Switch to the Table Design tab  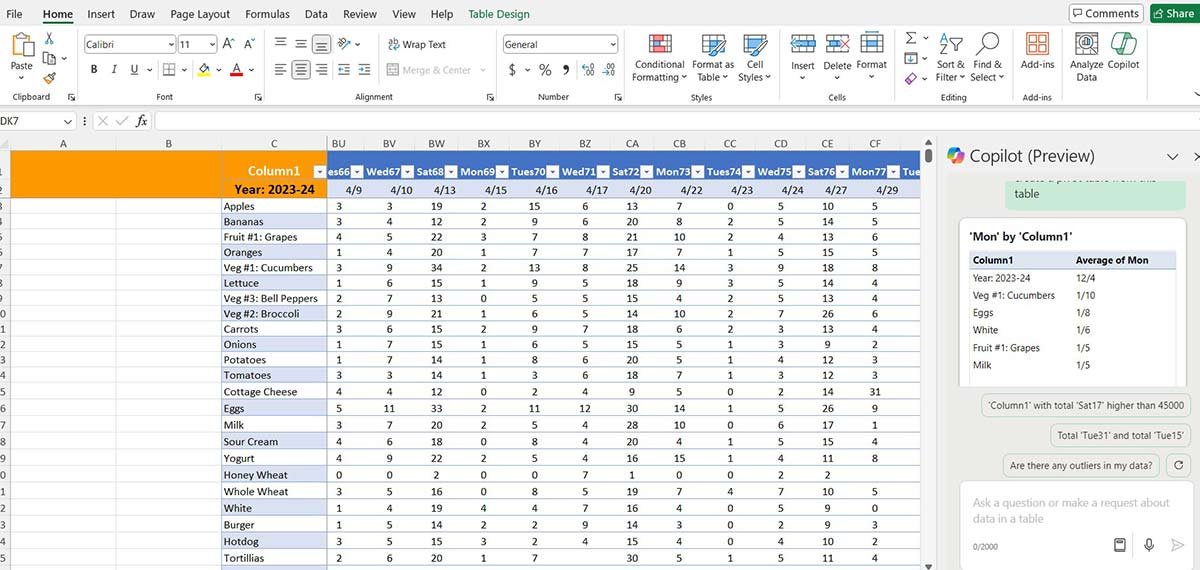[499, 14]
